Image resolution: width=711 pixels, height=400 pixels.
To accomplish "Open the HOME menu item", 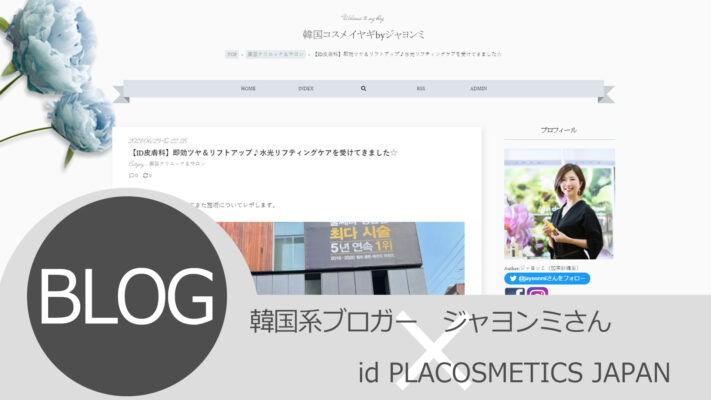I will tap(248, 88).
